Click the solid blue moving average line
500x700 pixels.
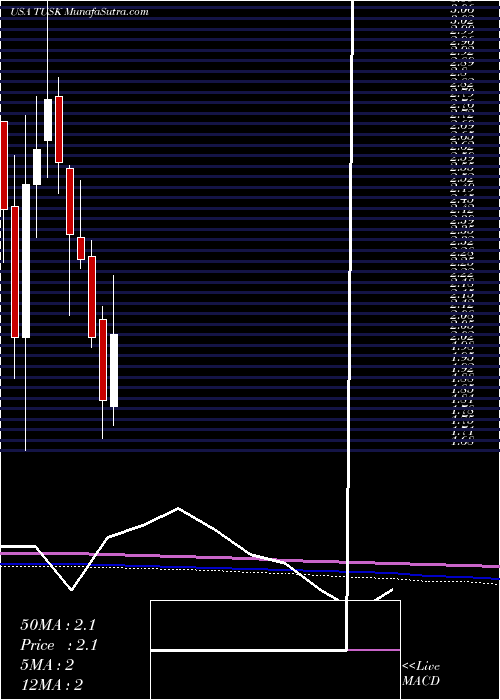click(250, 570)
